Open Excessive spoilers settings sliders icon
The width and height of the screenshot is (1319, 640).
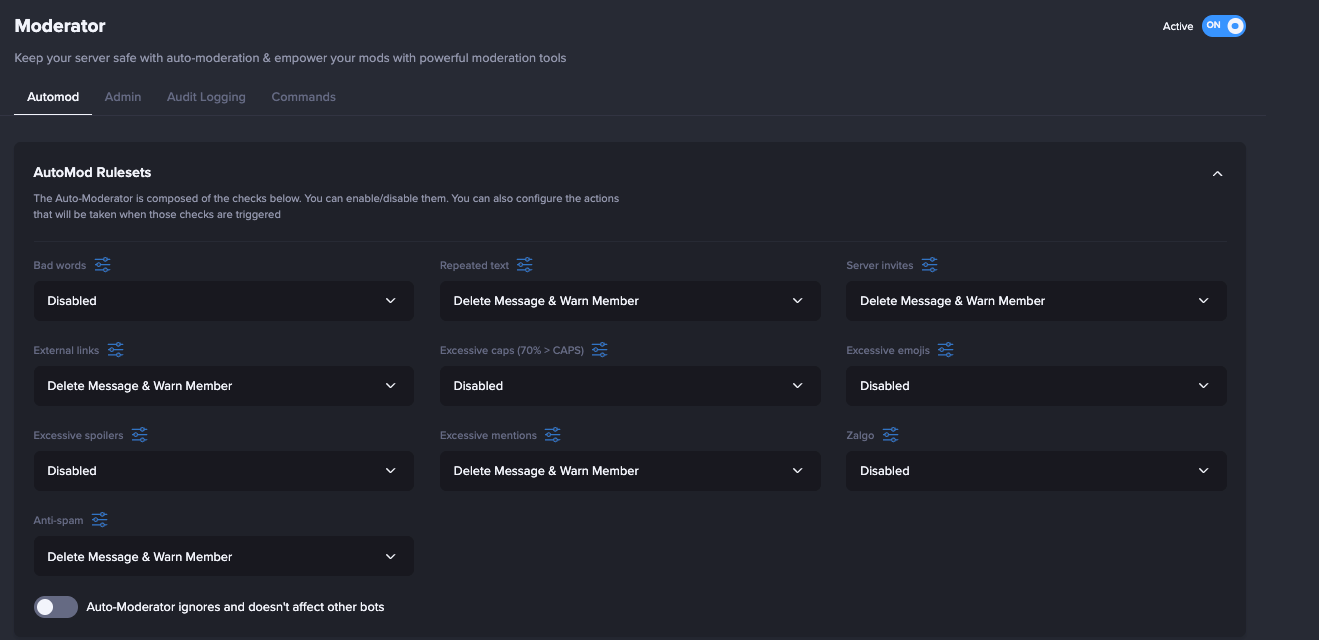[x=140, y=435]
